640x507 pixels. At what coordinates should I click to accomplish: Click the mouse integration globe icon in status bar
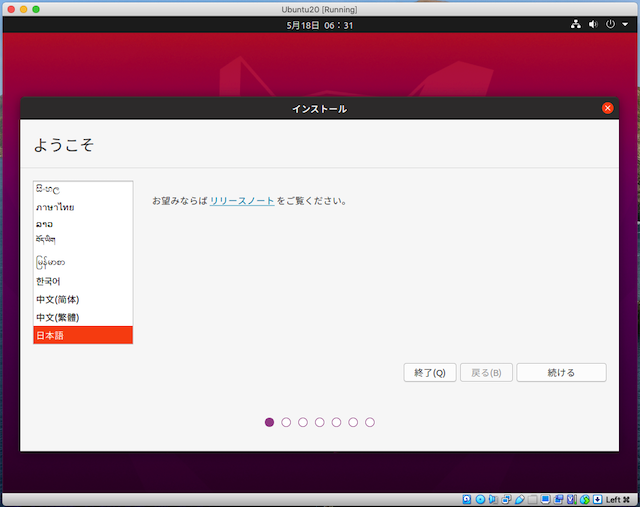[x=585, y=499]
